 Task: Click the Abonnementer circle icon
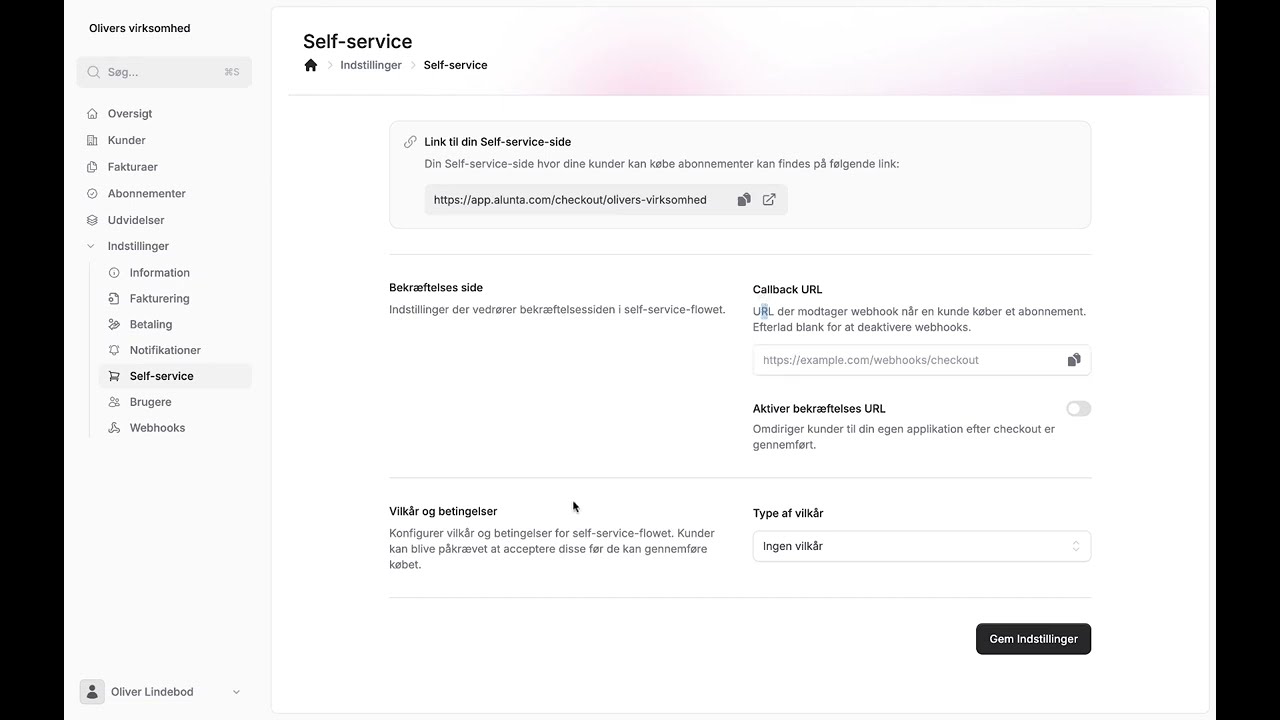pyautogui.click(x=92, y=193)
